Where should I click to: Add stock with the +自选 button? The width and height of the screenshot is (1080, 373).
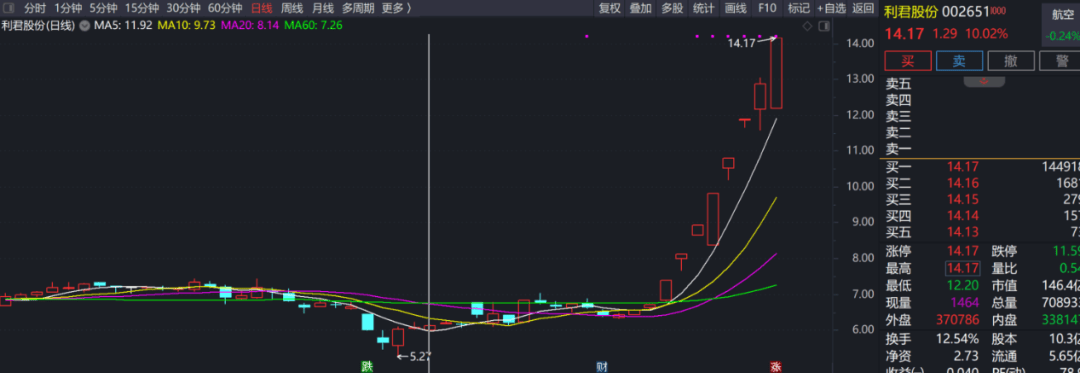coord(831,9)
